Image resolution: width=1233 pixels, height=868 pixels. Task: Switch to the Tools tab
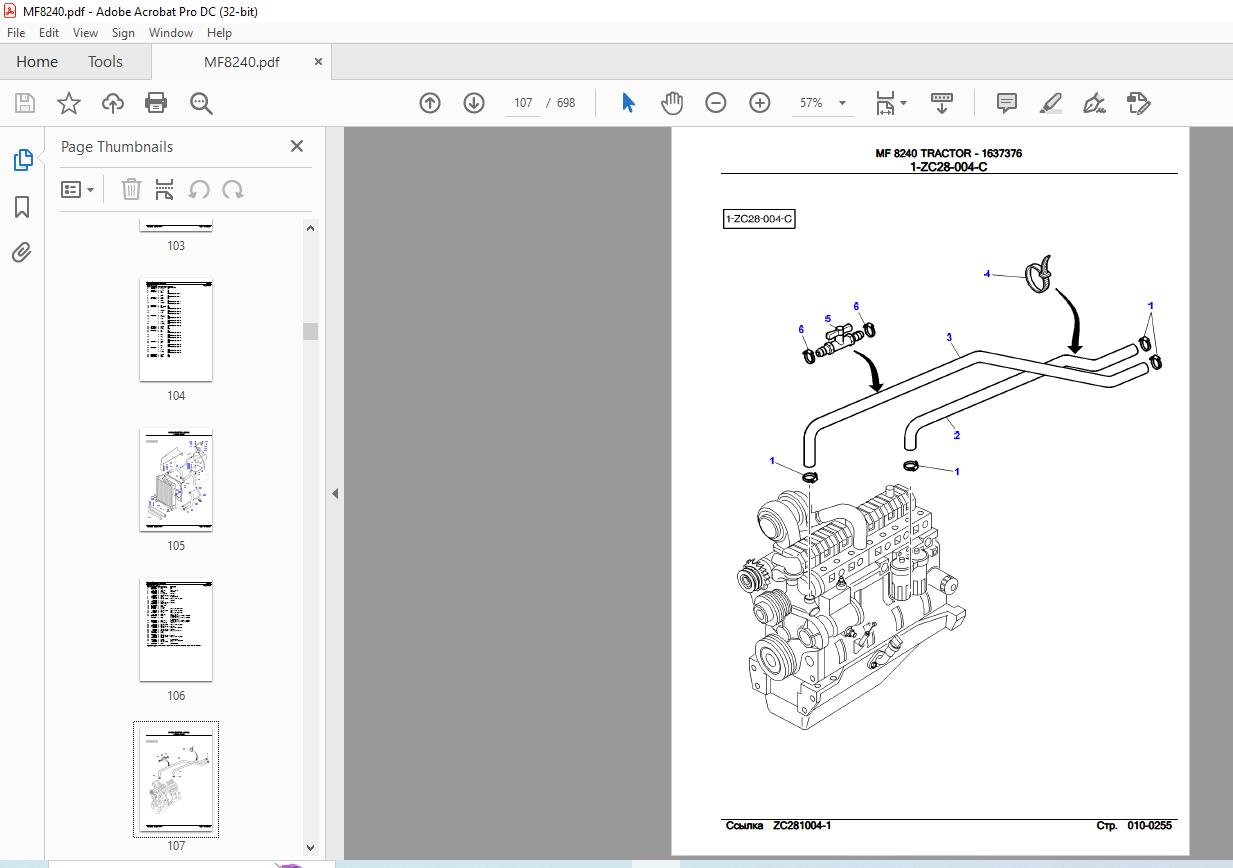coord(105,62)
